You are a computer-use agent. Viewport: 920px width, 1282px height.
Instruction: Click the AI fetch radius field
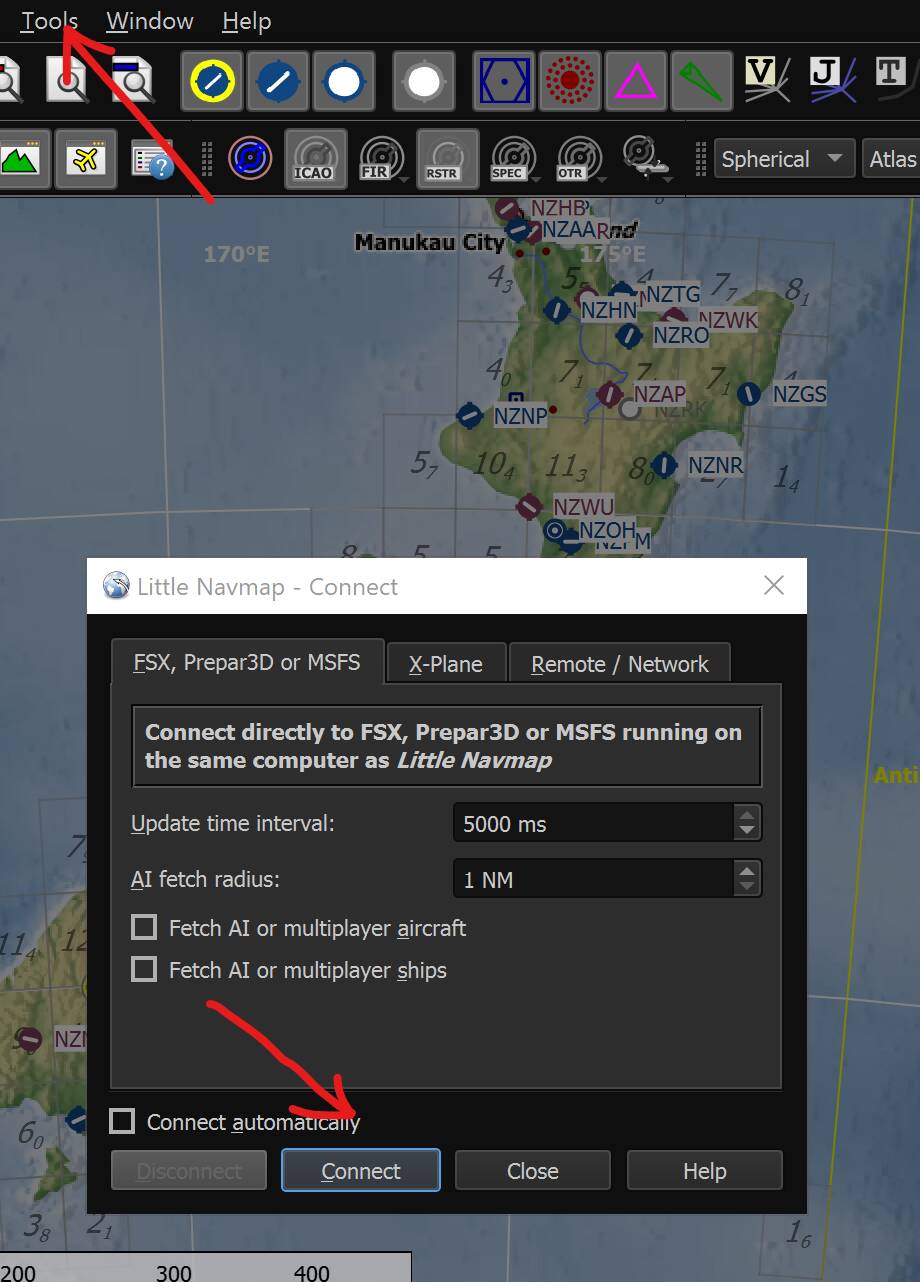[594, 880]
